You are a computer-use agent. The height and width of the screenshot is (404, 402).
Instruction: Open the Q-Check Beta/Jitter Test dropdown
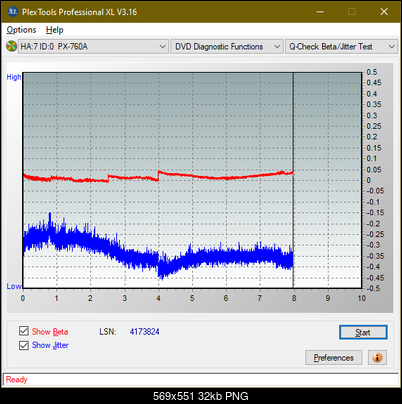pos(341,47)
